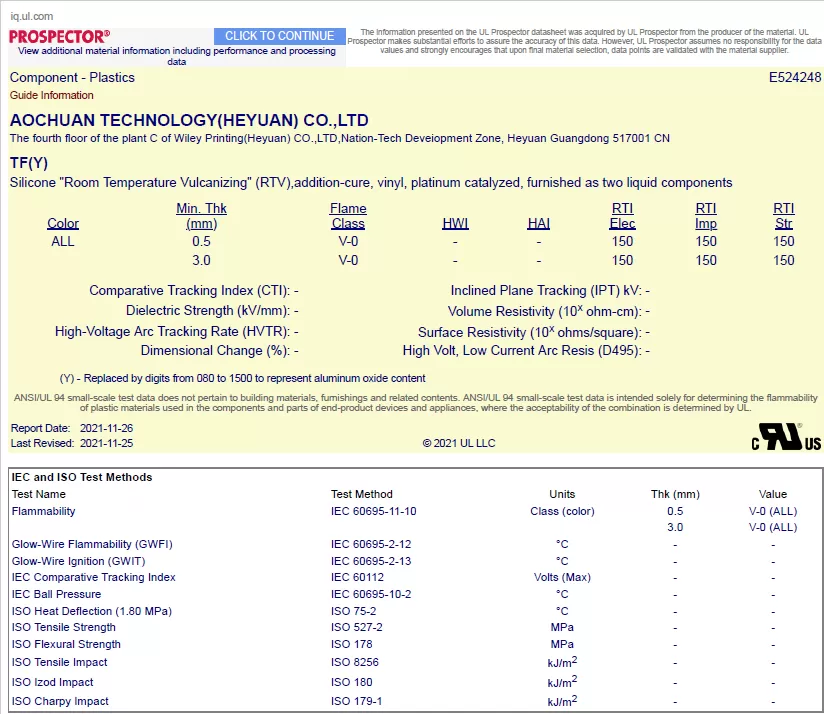
Task: Click the HAI column header
Action: [538, 223]
